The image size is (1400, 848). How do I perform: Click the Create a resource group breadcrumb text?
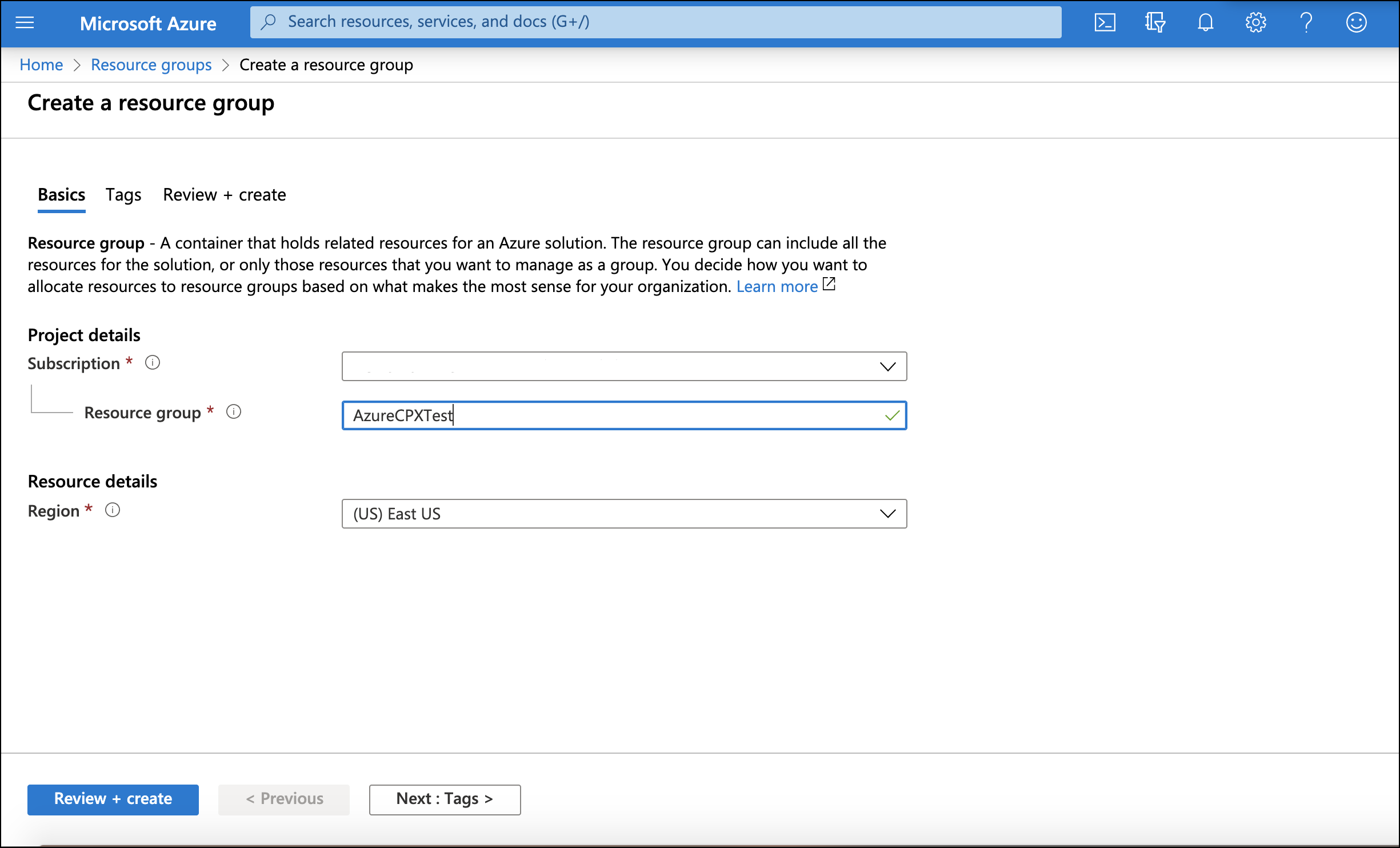pyautogui.click(x=326, y=65)
